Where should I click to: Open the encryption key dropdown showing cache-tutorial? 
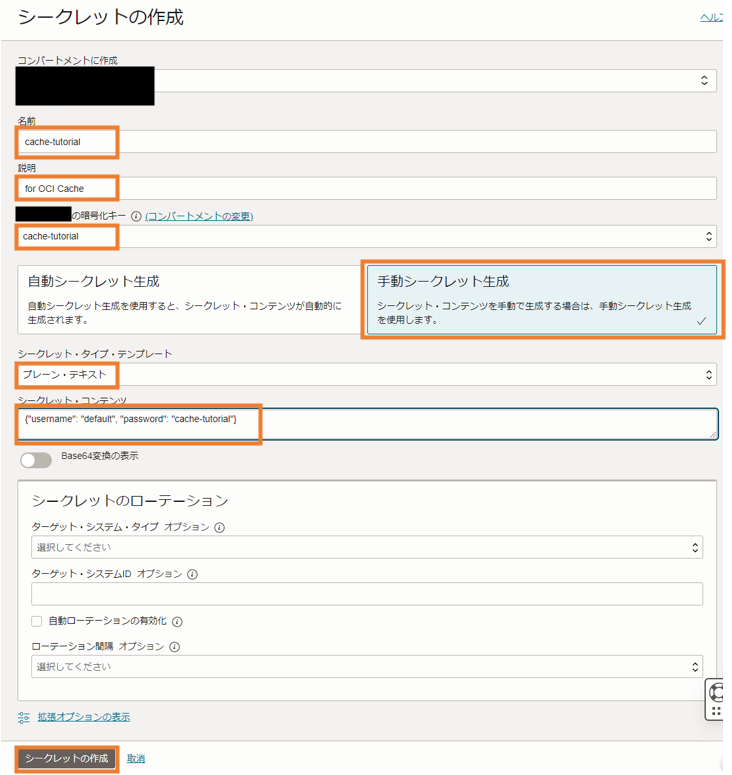click(x=366, y=236)
